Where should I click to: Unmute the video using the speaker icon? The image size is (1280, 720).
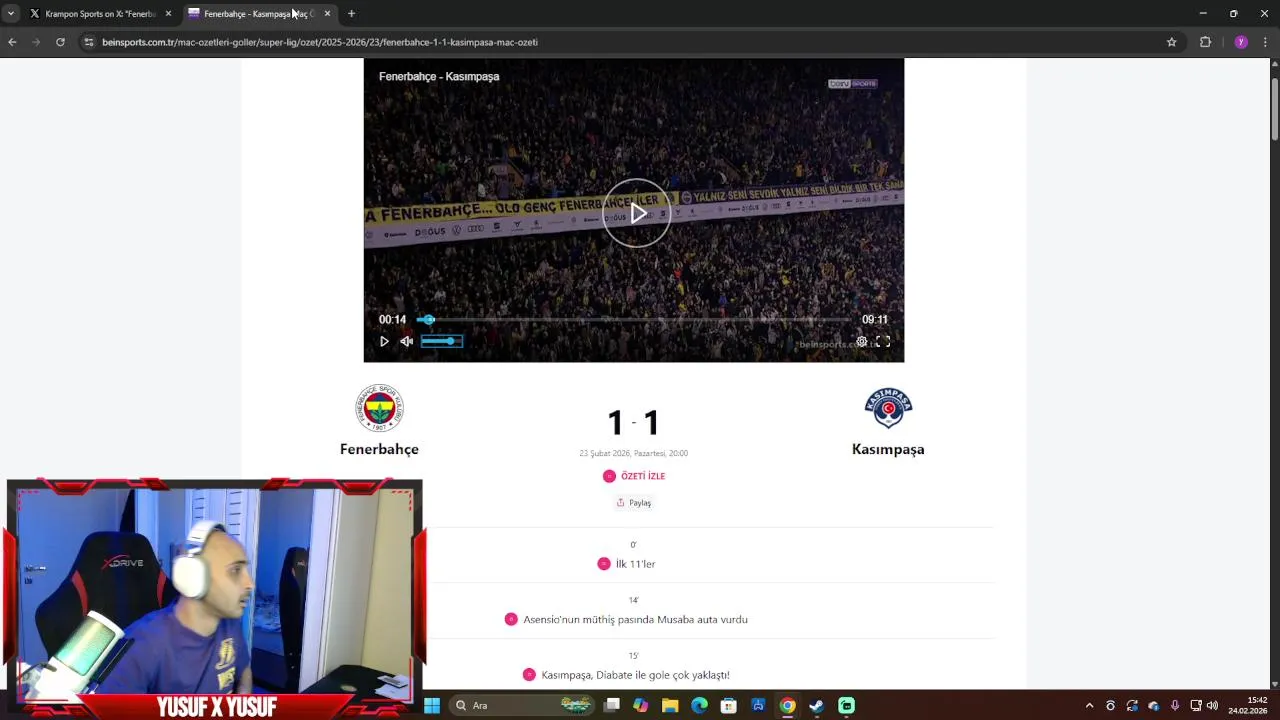tap(406, 342)
